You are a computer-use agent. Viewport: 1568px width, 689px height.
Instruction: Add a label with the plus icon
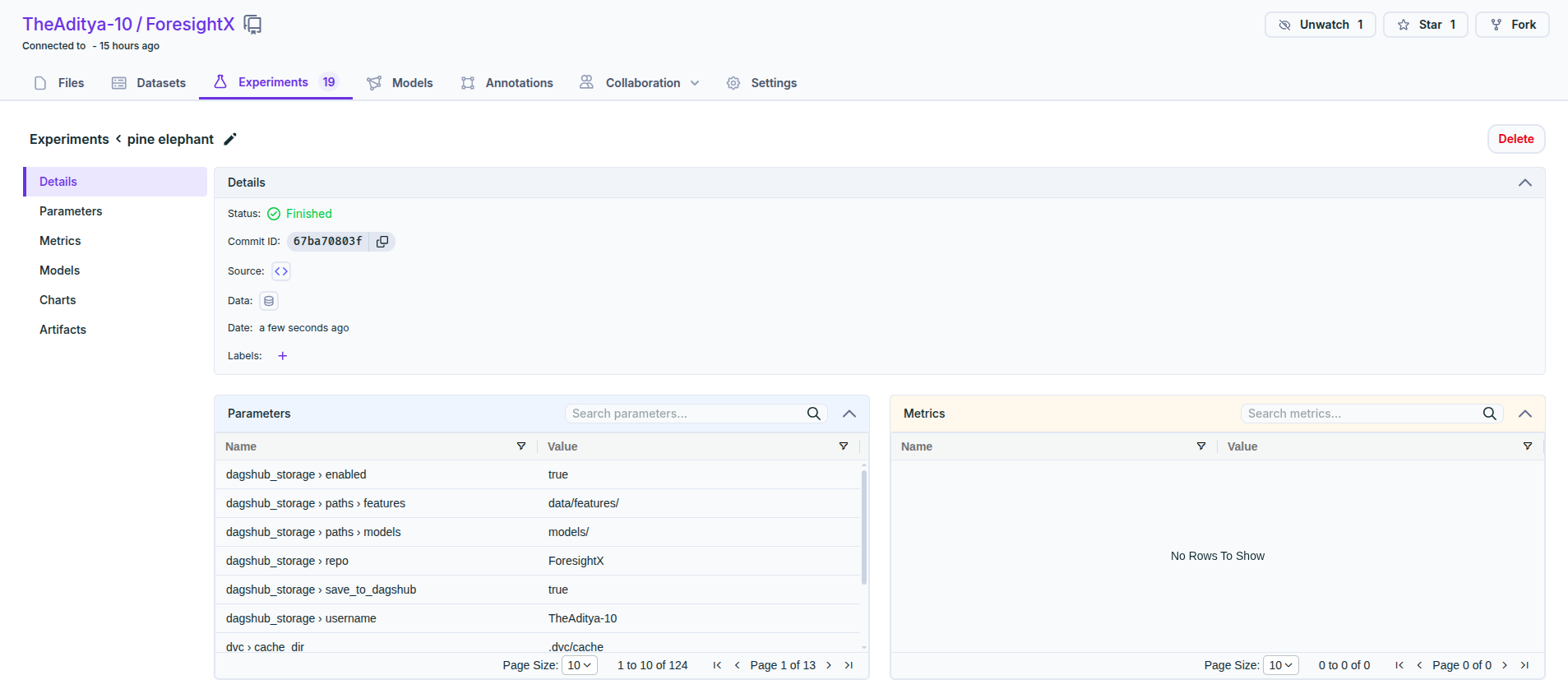click(283, 356)
